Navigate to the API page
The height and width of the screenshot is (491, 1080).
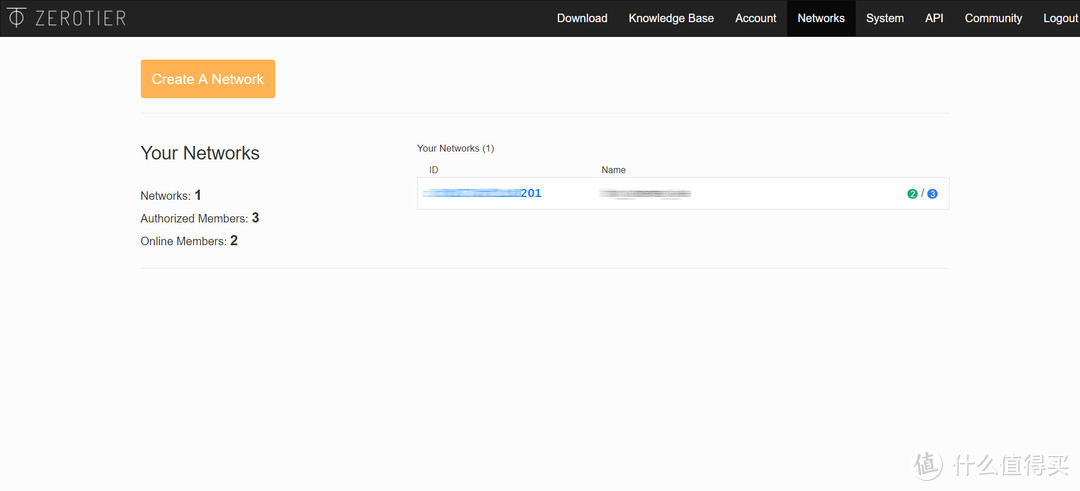tap(934, 18)
